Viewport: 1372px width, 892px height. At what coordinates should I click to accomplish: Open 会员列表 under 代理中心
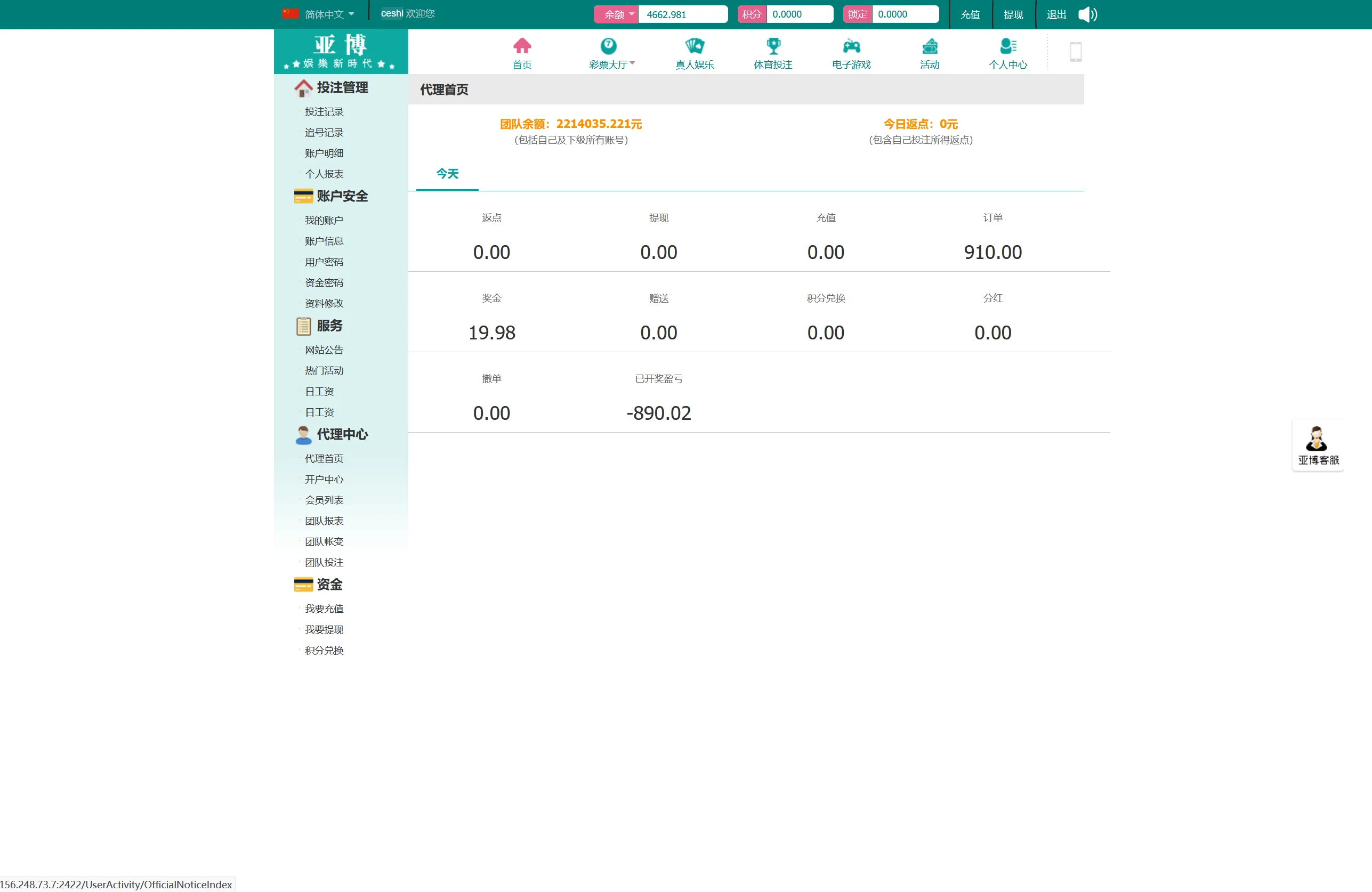(324, 500)
